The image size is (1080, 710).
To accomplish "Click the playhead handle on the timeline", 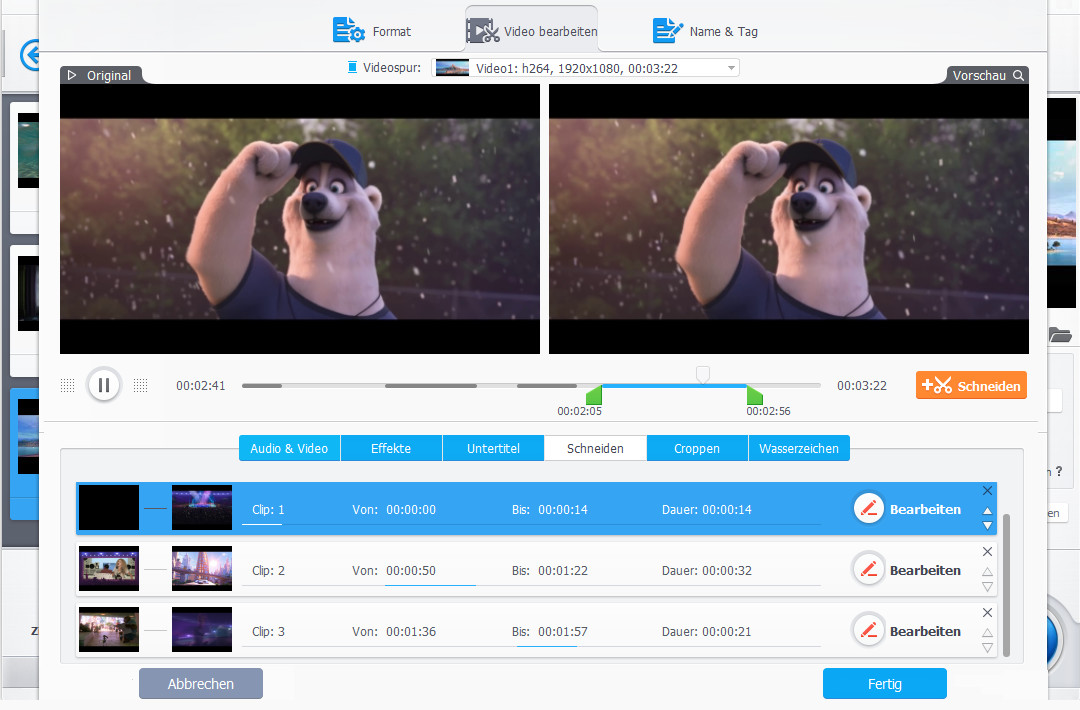I will (x=703, y=374).
